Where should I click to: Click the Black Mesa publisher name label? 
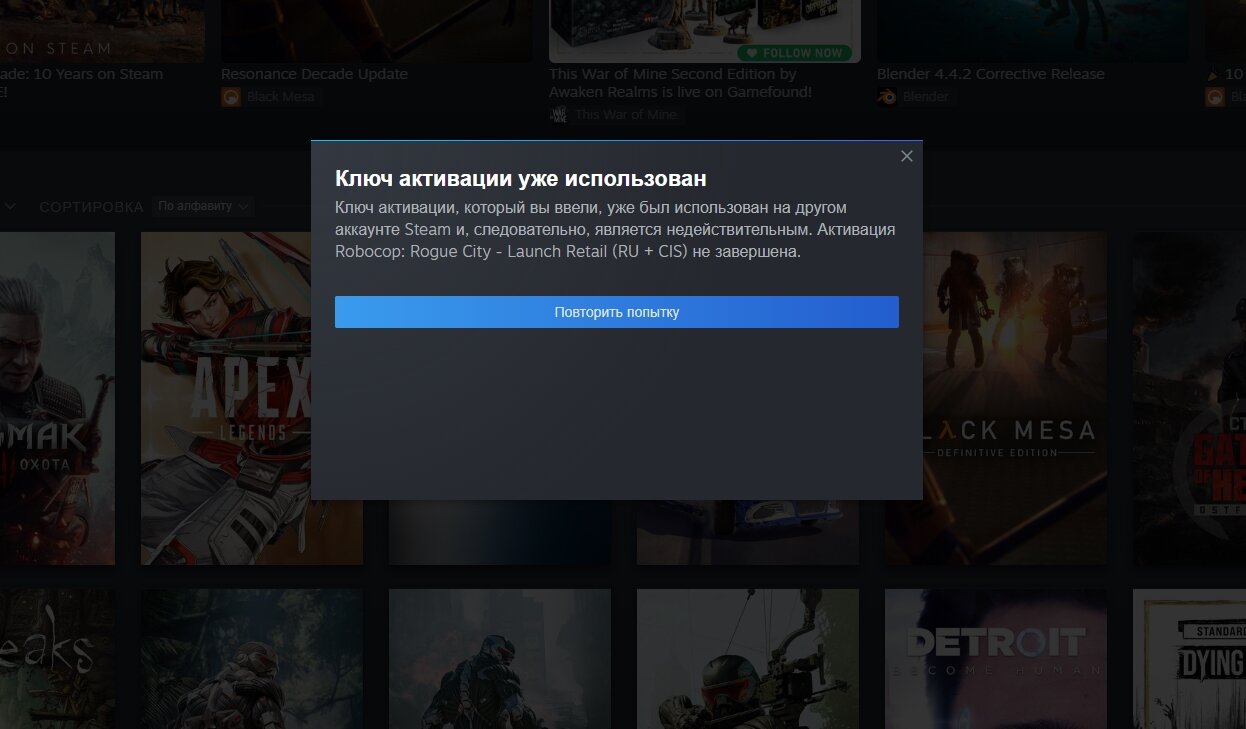click(x=280, y=97)
